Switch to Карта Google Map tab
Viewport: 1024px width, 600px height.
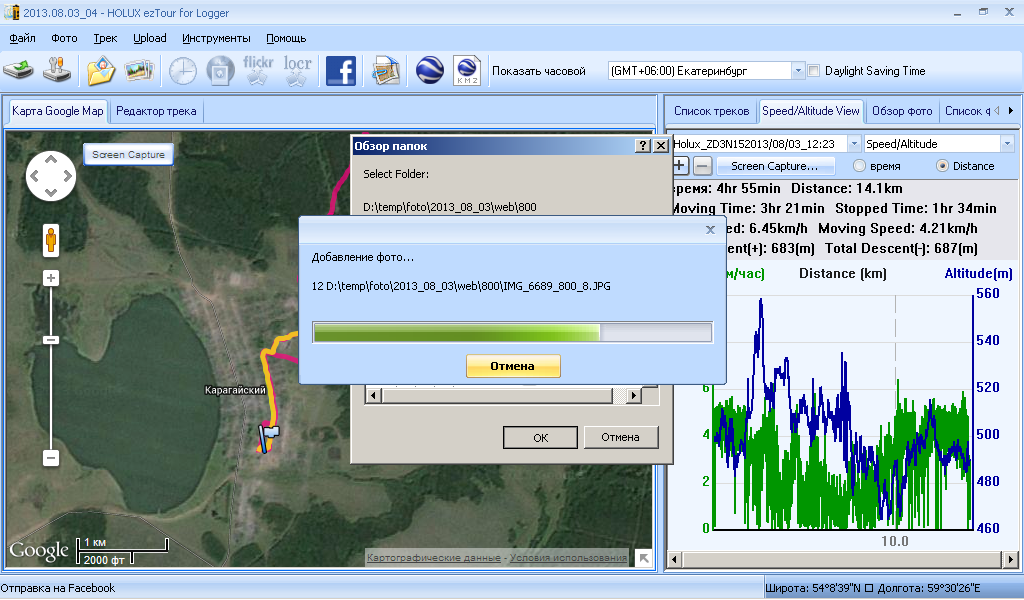point(57,111)
